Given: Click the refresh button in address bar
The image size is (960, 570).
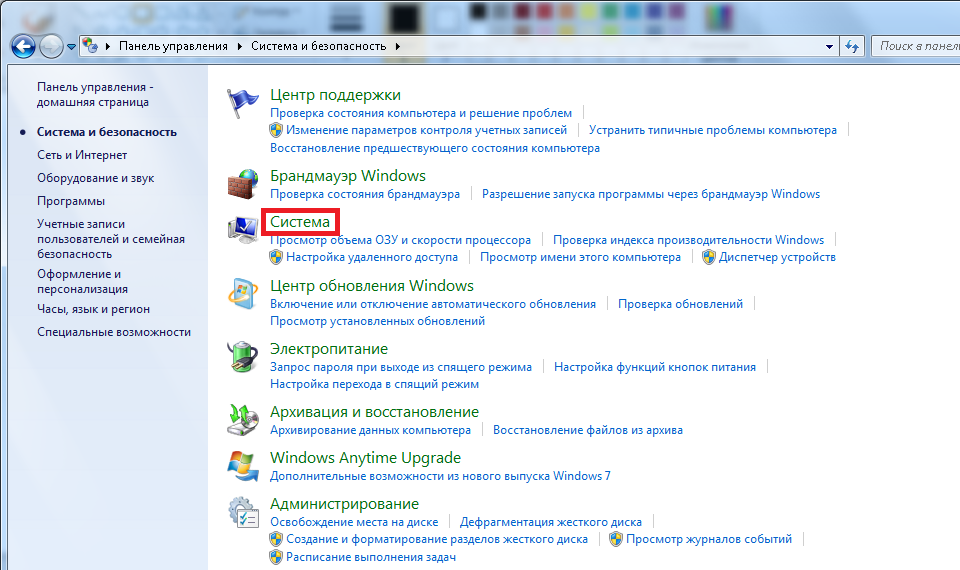Looking at the screenshot, I should tap(852, 47).
